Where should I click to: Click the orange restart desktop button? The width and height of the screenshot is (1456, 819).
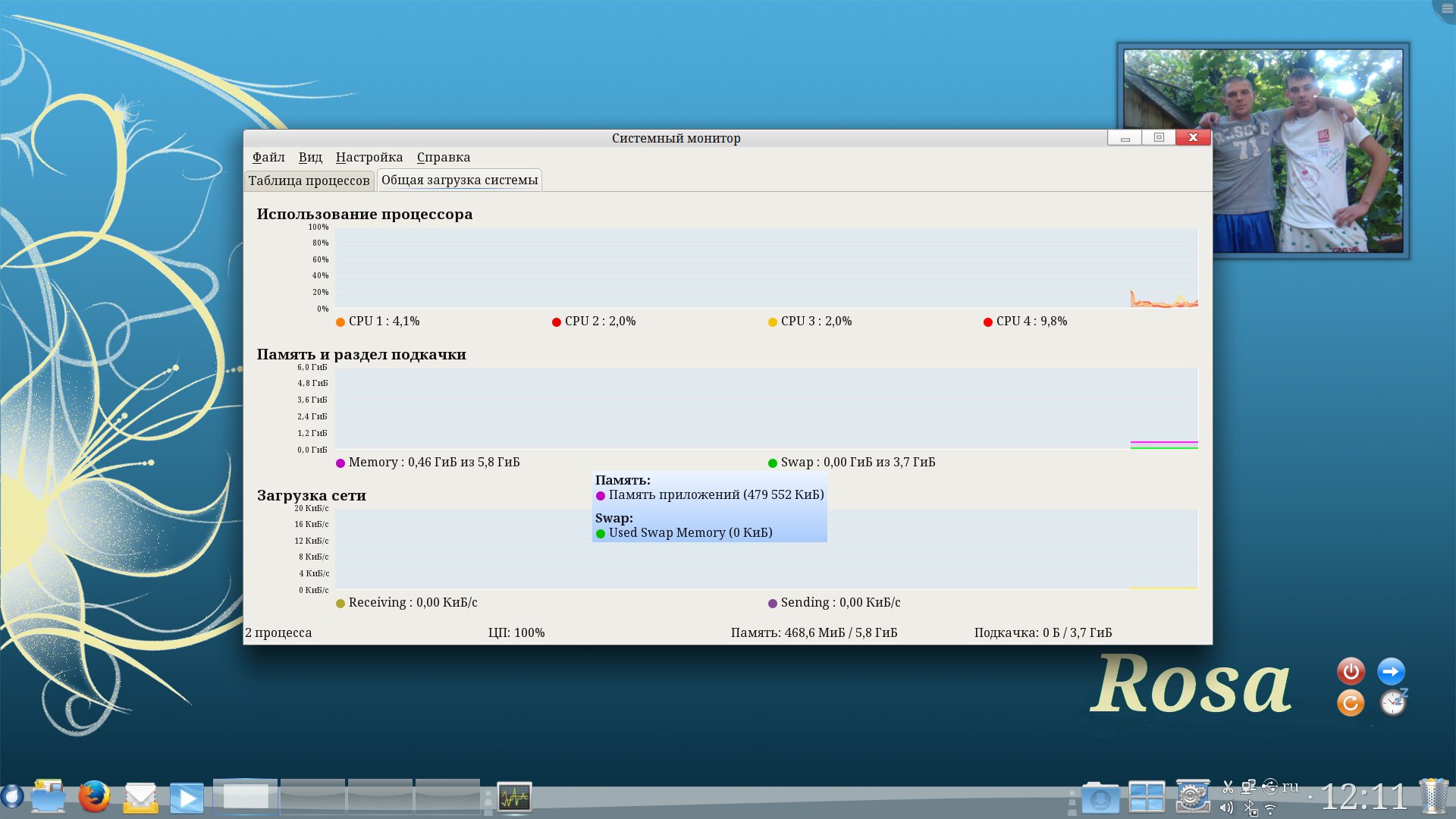1351,703
